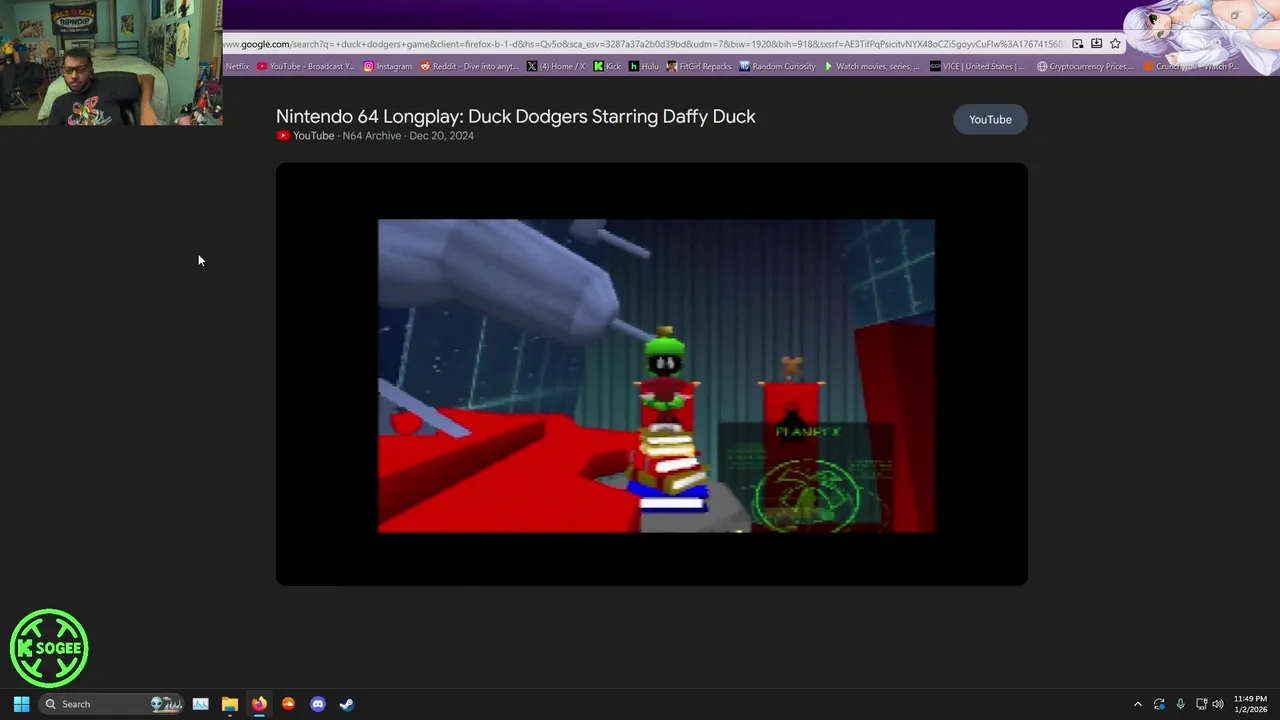
Task: Open the Nintendo 64 Longplay Duck Dodgers title
Action: (515, 116)
